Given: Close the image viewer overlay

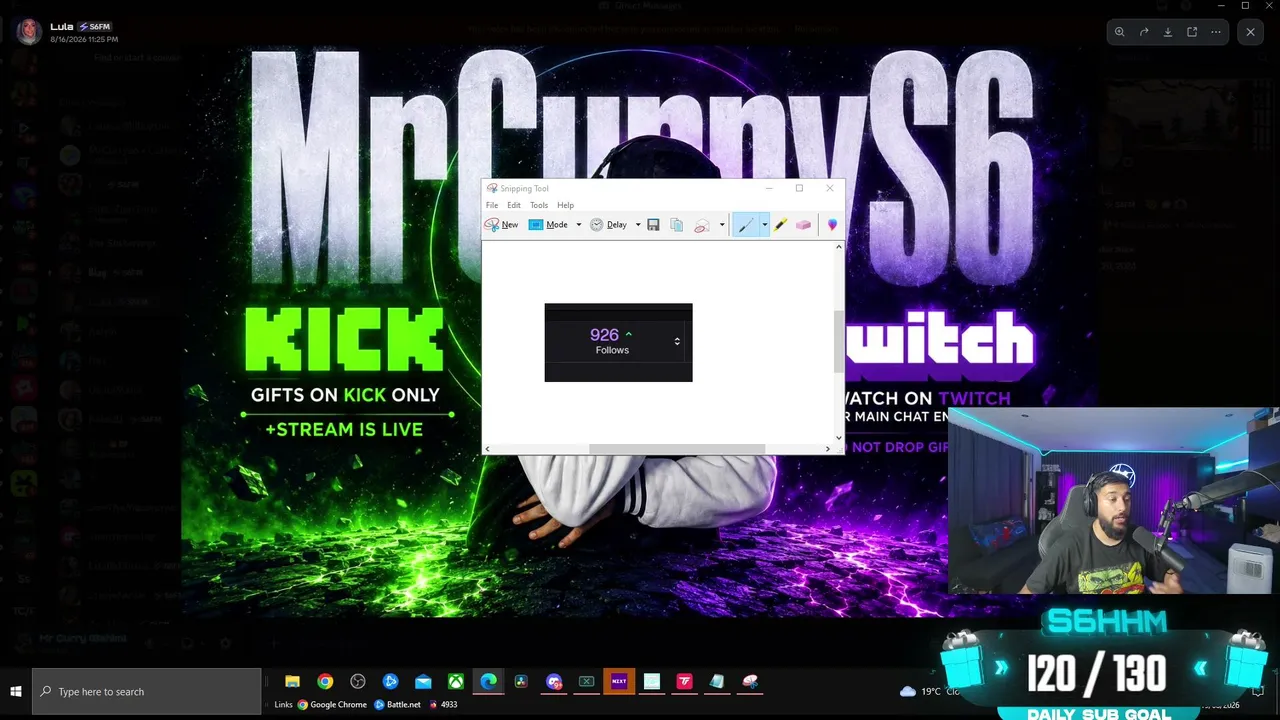Looking at the screenshot, I should (x=1250, y=32).
